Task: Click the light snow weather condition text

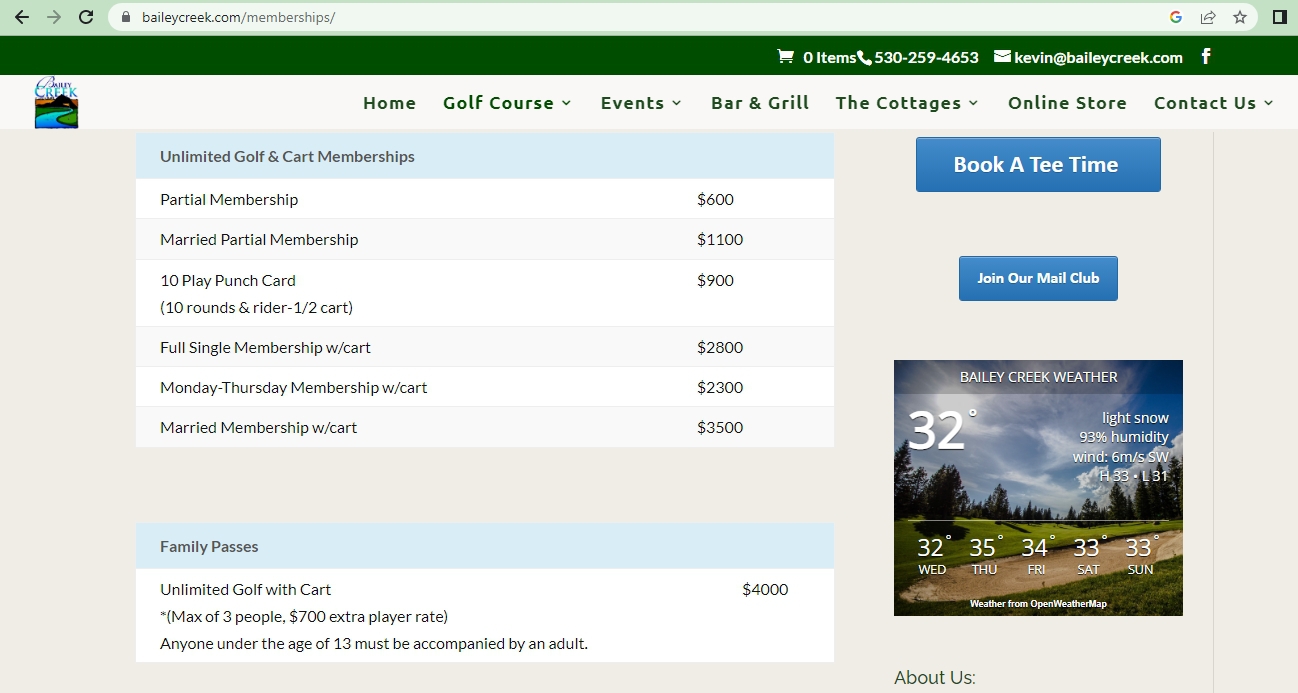Action: pos(1135,418)
